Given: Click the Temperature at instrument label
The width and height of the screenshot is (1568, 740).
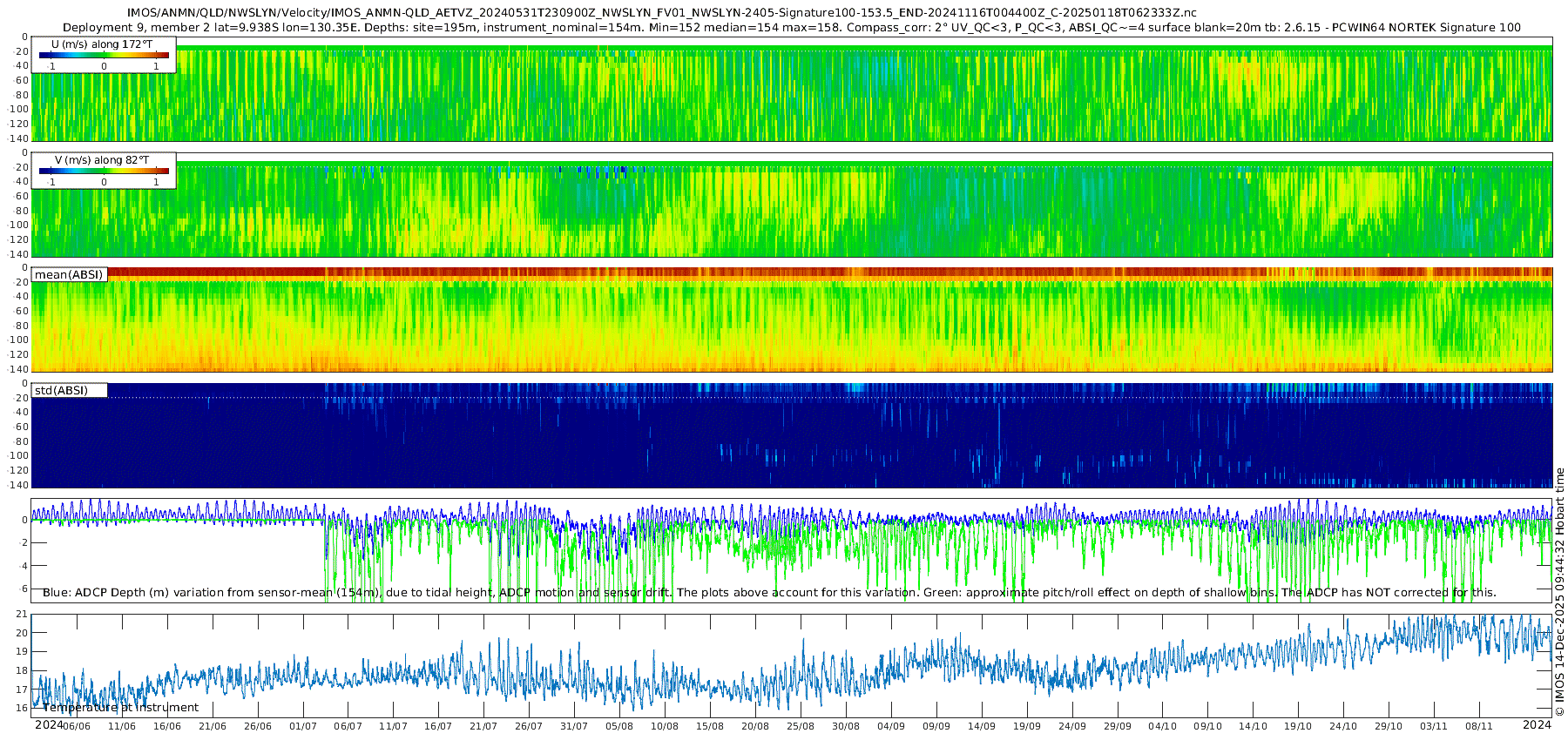Looking at the screenshot, I should [120, 707].
